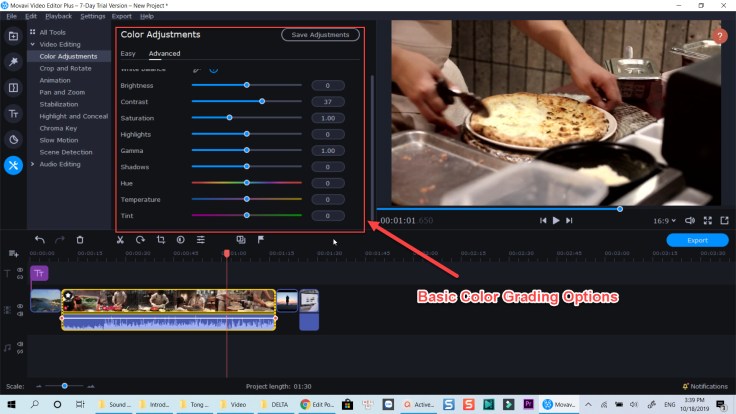
Task: Open the Import media tab icon
Action: [x=13, y=36]
